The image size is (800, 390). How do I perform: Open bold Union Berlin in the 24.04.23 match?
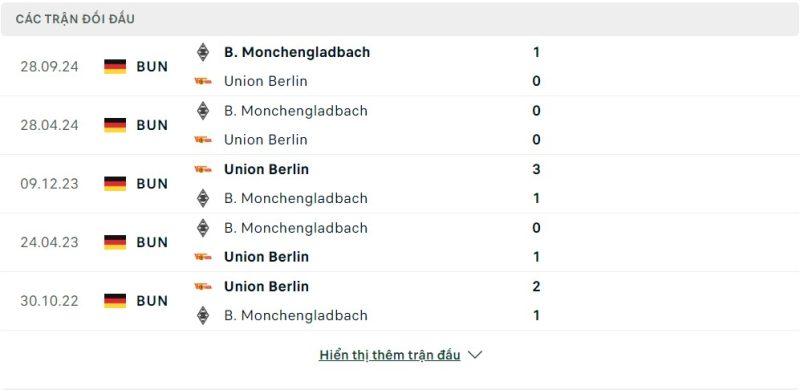[x=266, y=257]
